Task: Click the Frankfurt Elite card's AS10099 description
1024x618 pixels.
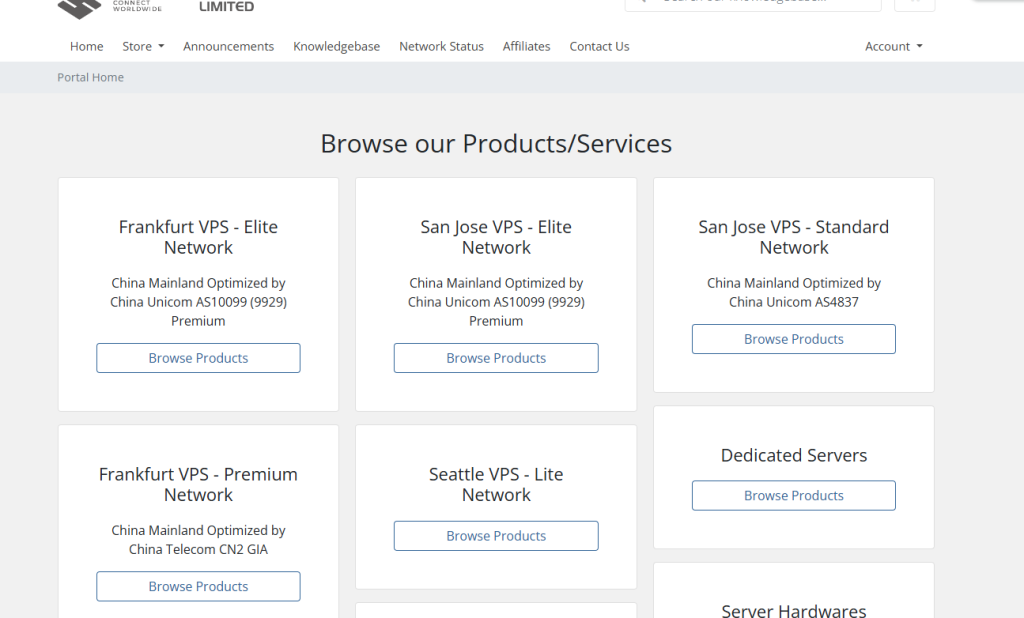Action: click(199, 302)
